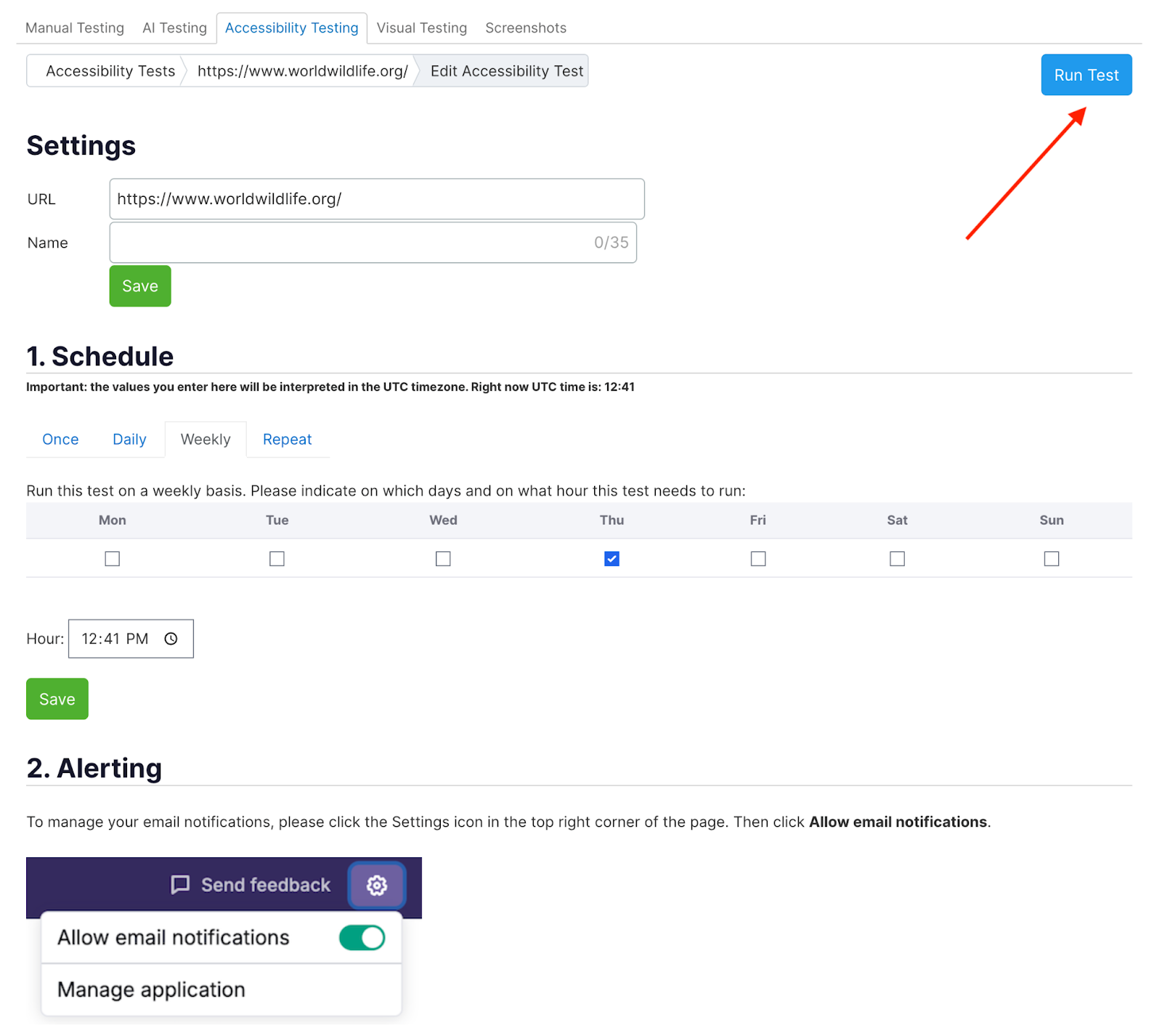Switch to the Visual Testing tab
Screen dimensions: 1162x1036
[421, 28]
